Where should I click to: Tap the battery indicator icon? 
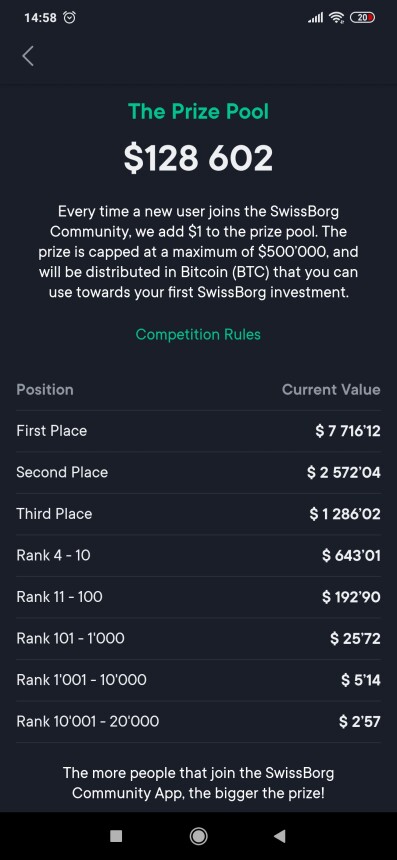point(362,18)
